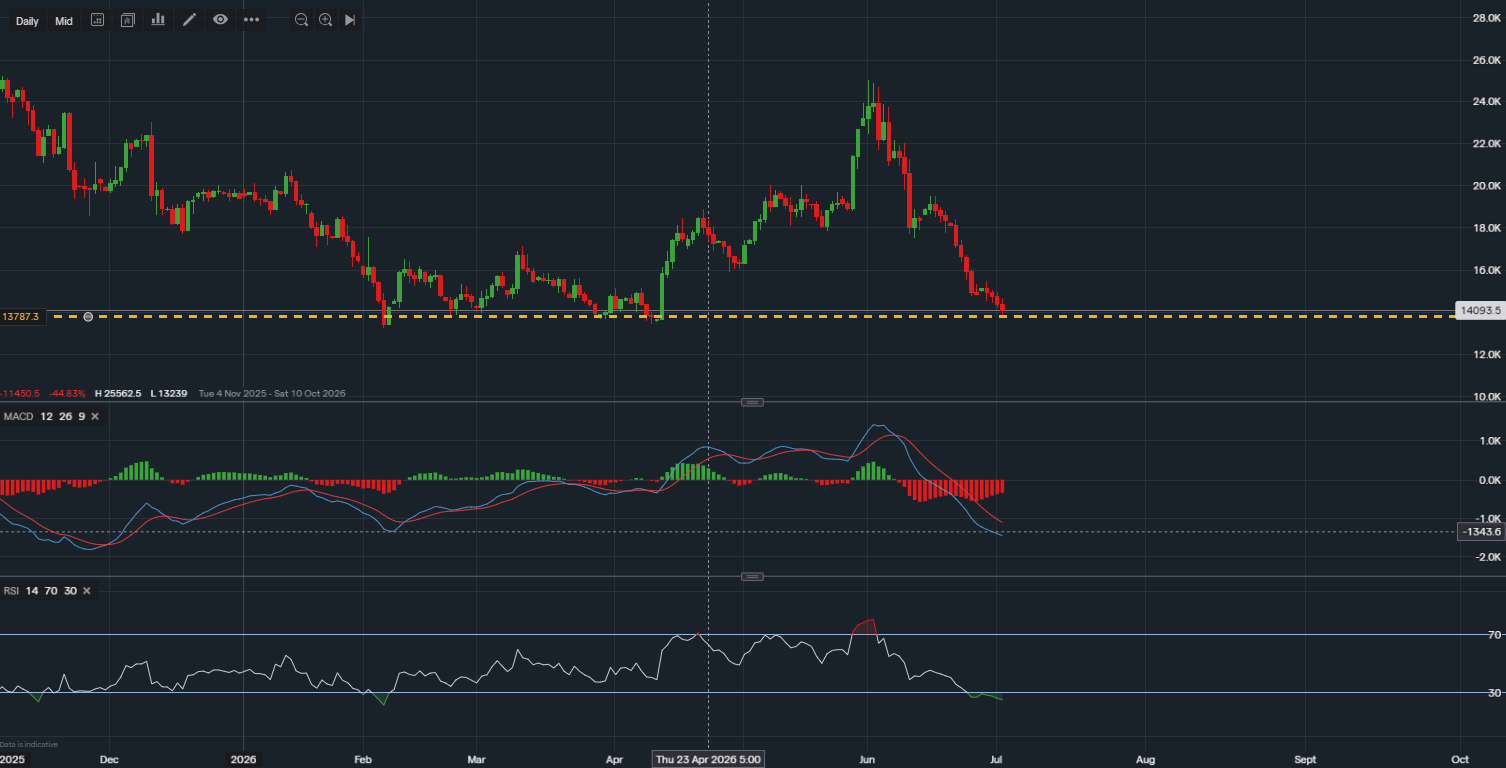Click the RSI axis level 70 label
The width and height of the screenshot is (1506, 768).
click(1495, 635)
